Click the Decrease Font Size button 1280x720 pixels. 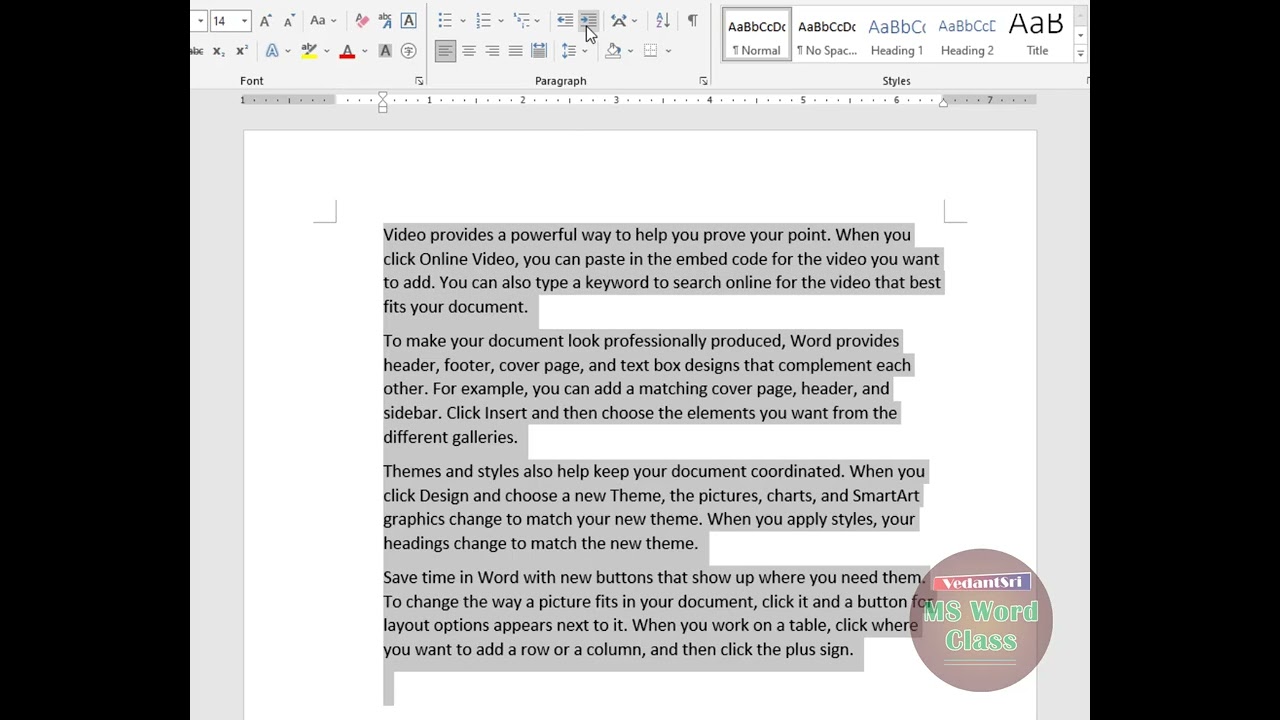click(x=289, y=20)
